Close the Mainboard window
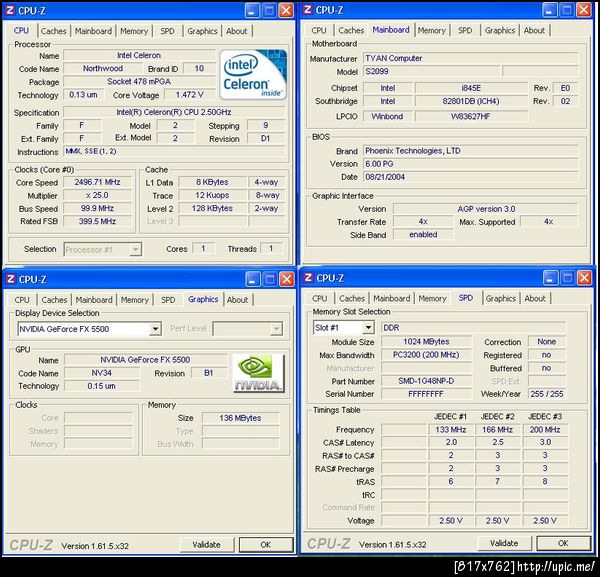The height and width of the screenshot is (577, 600). coord(584,10)
